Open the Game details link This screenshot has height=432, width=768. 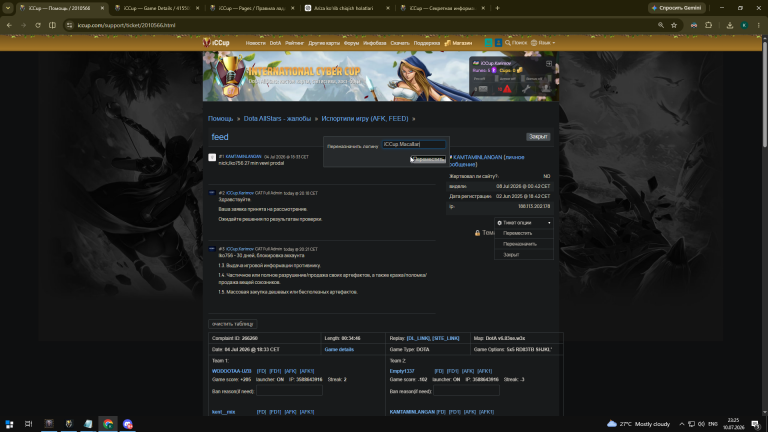point(339,350)
